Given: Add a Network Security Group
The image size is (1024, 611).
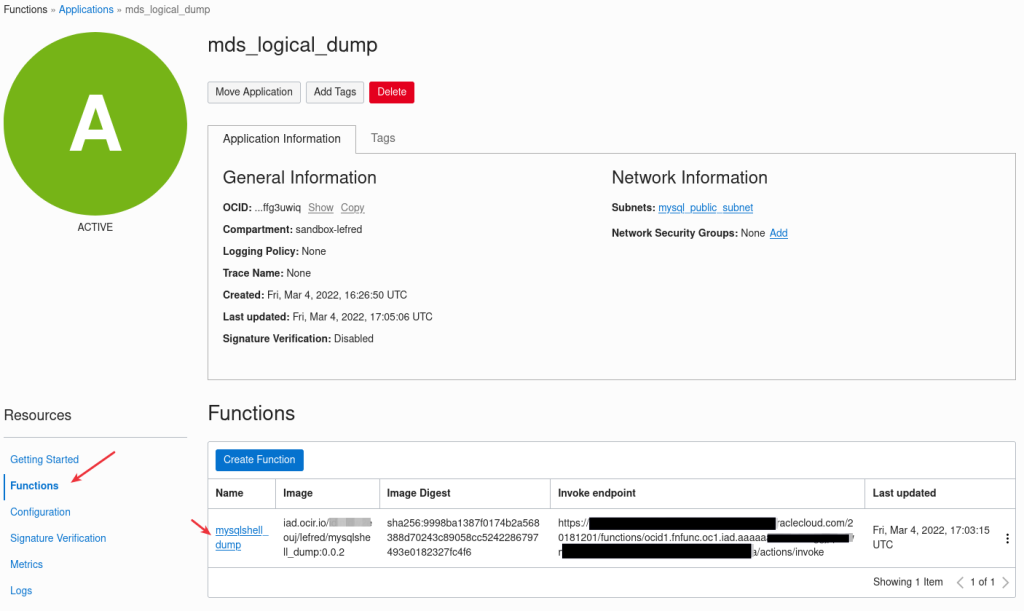Looking at the screenshot, I should tap(778, 233).
